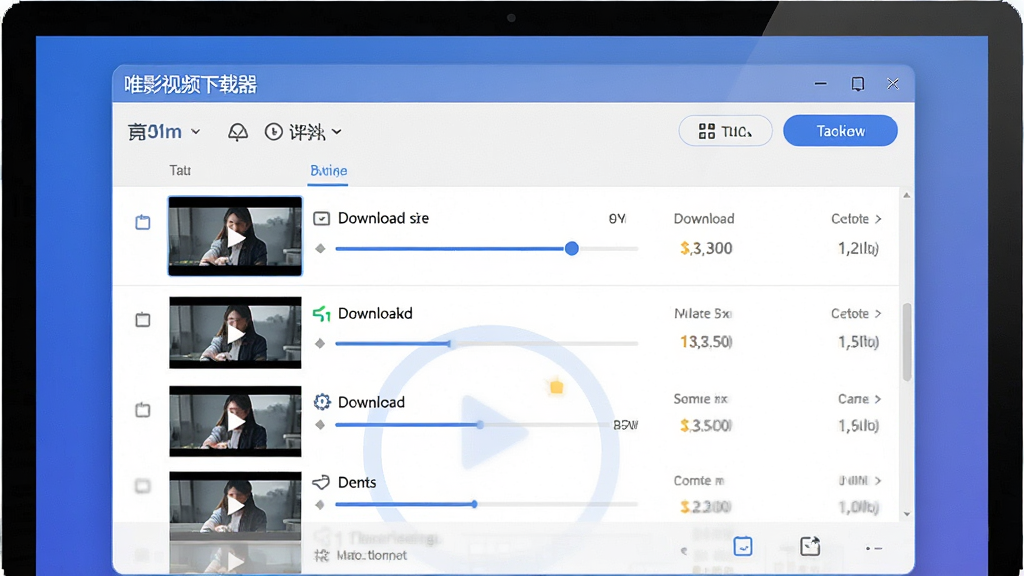Click the gear icon beside Download row
1024x576 pixels.
coord(321,402)
